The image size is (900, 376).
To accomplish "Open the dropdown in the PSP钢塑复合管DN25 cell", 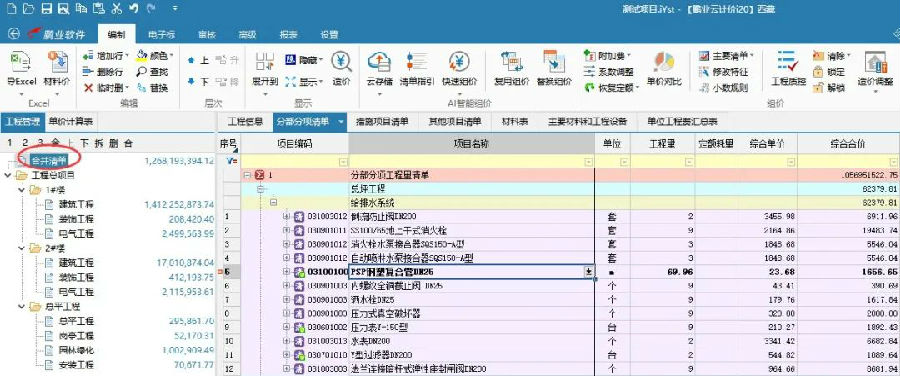I will pyautogui.click(x=588, y=272).
